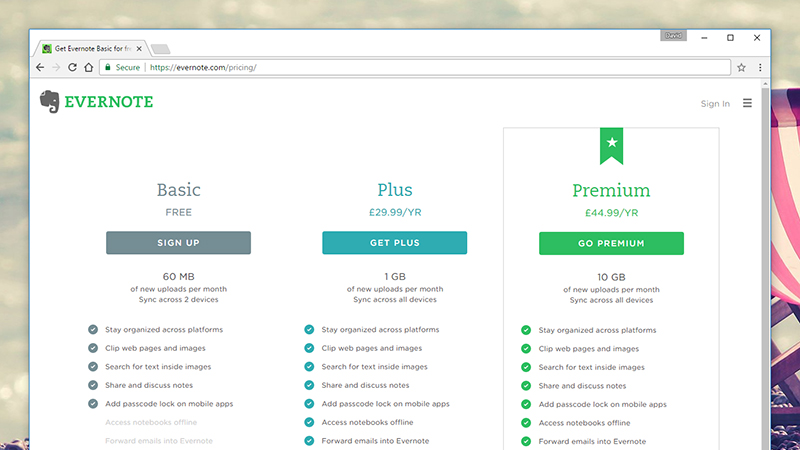
Task: Click 'Sync across 2 devices' text under Basic
Action: point(179,299)
